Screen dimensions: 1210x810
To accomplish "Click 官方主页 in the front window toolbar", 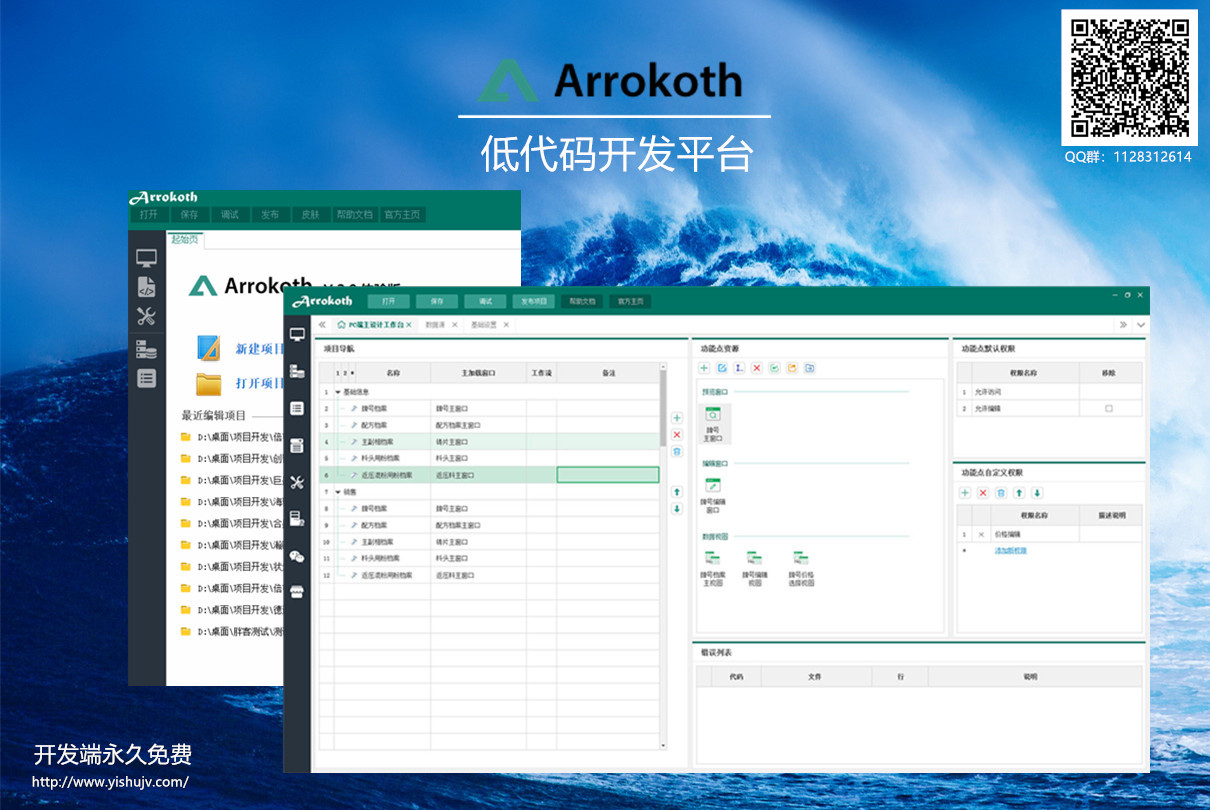I will click(x=630, y=301).
